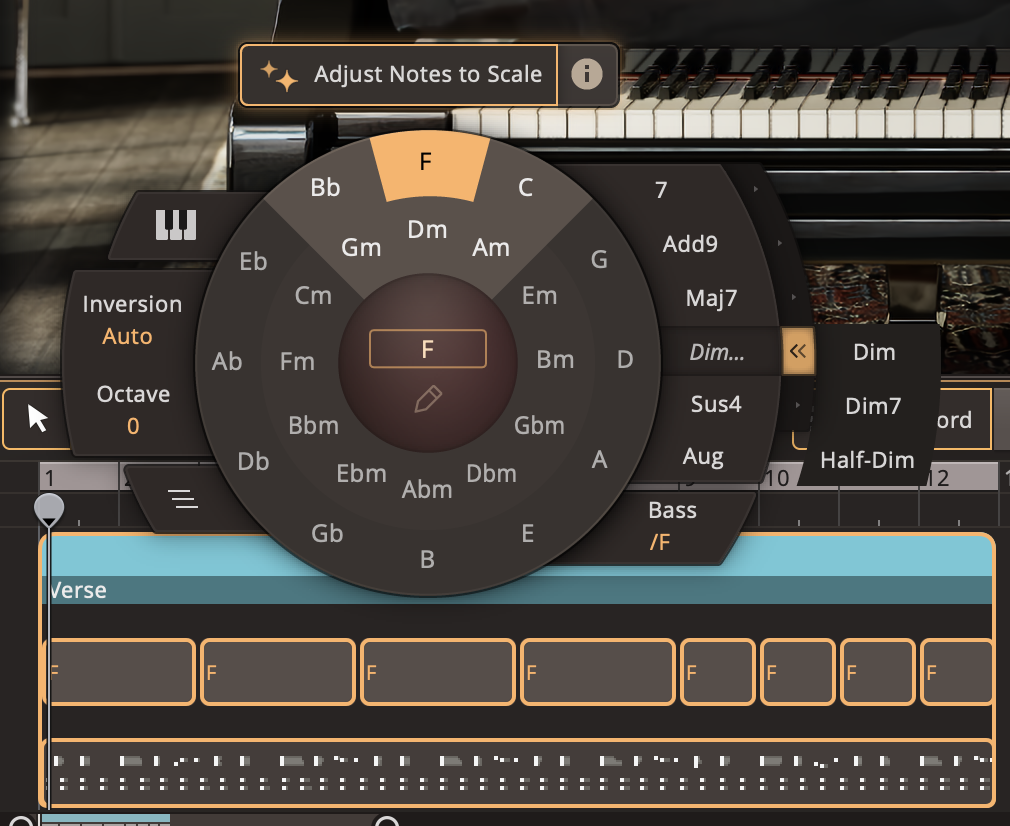
Task: Click the info icon beside Adjust Notes to Scale
Action: pos(587,74)
